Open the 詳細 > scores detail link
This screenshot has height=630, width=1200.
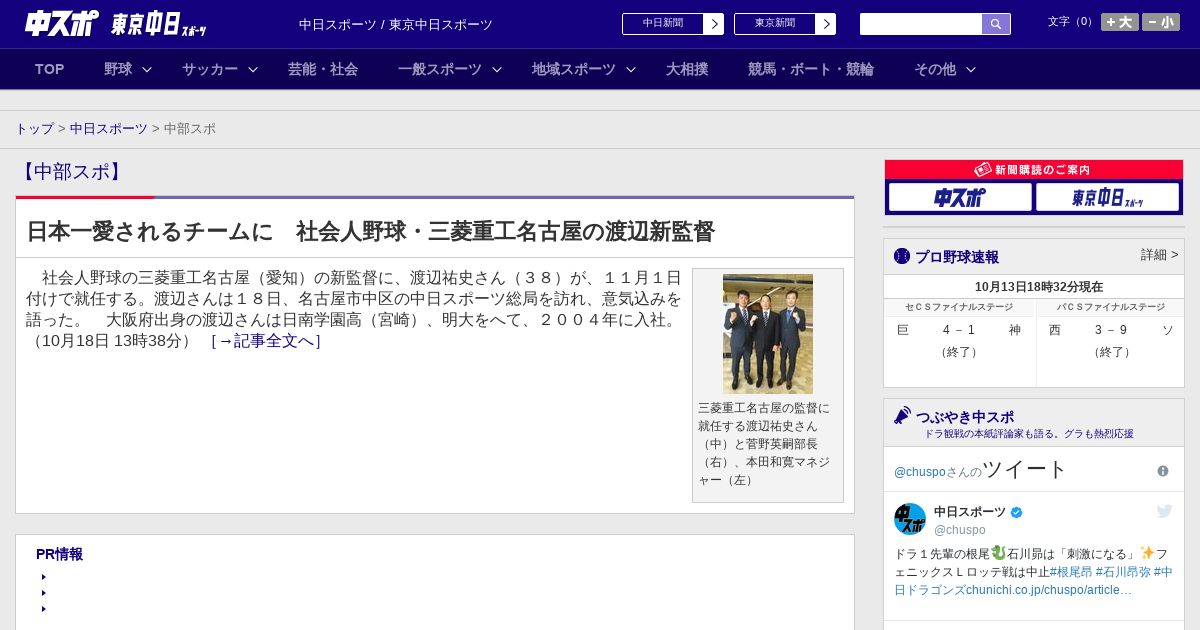coord(1160,255)
